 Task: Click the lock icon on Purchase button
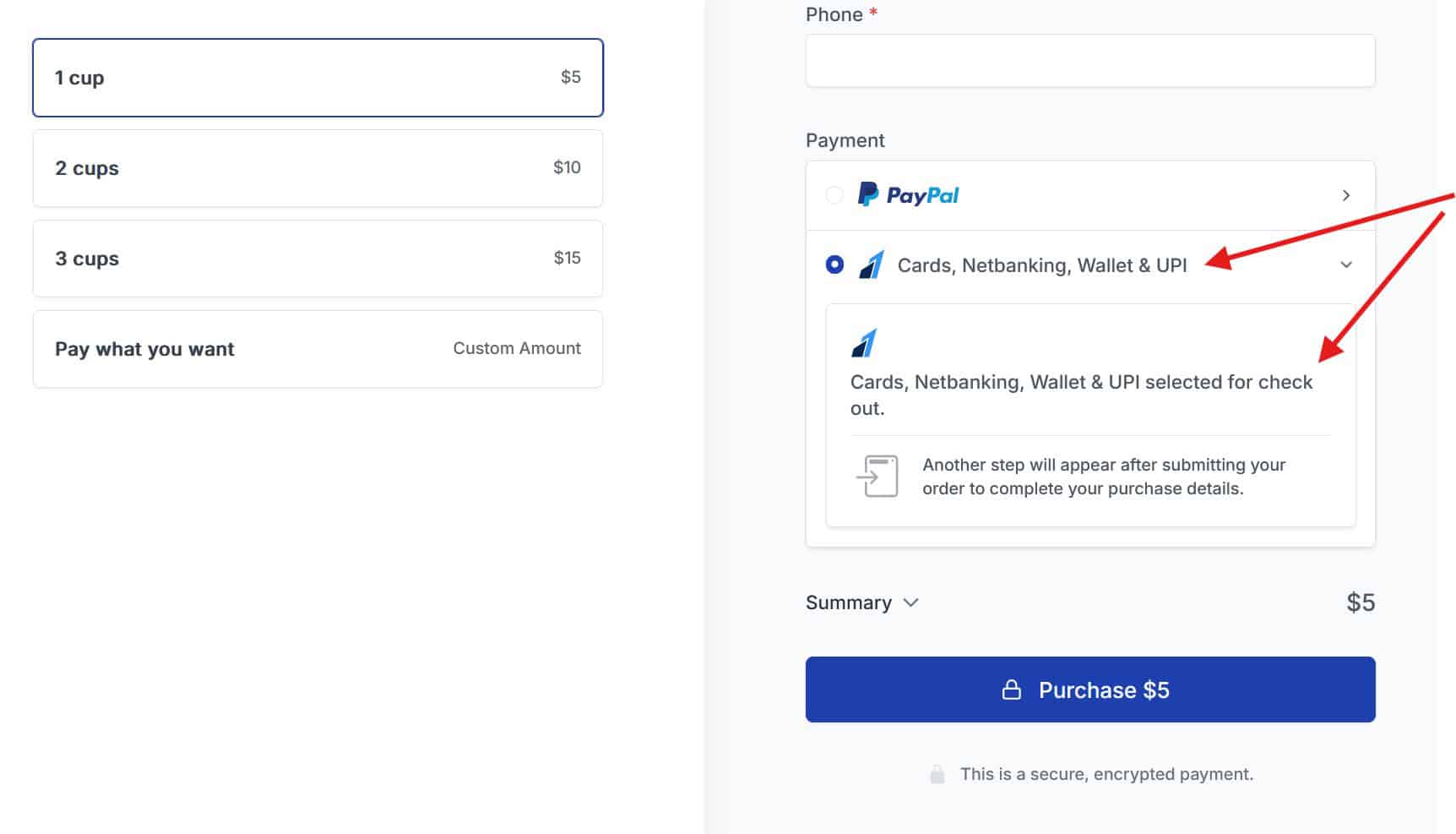1011,690
